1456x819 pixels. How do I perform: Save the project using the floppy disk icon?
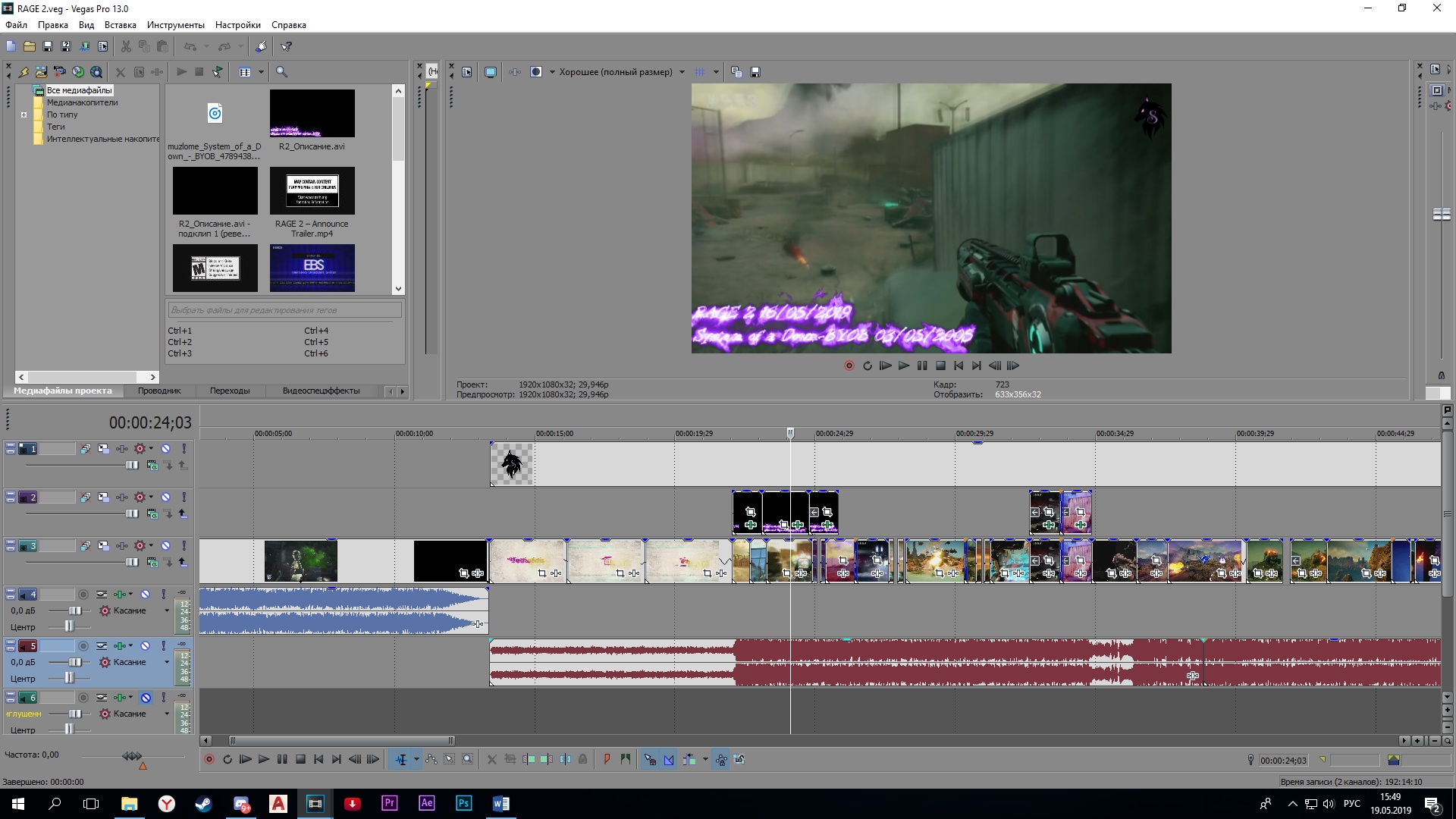point(48,46)
